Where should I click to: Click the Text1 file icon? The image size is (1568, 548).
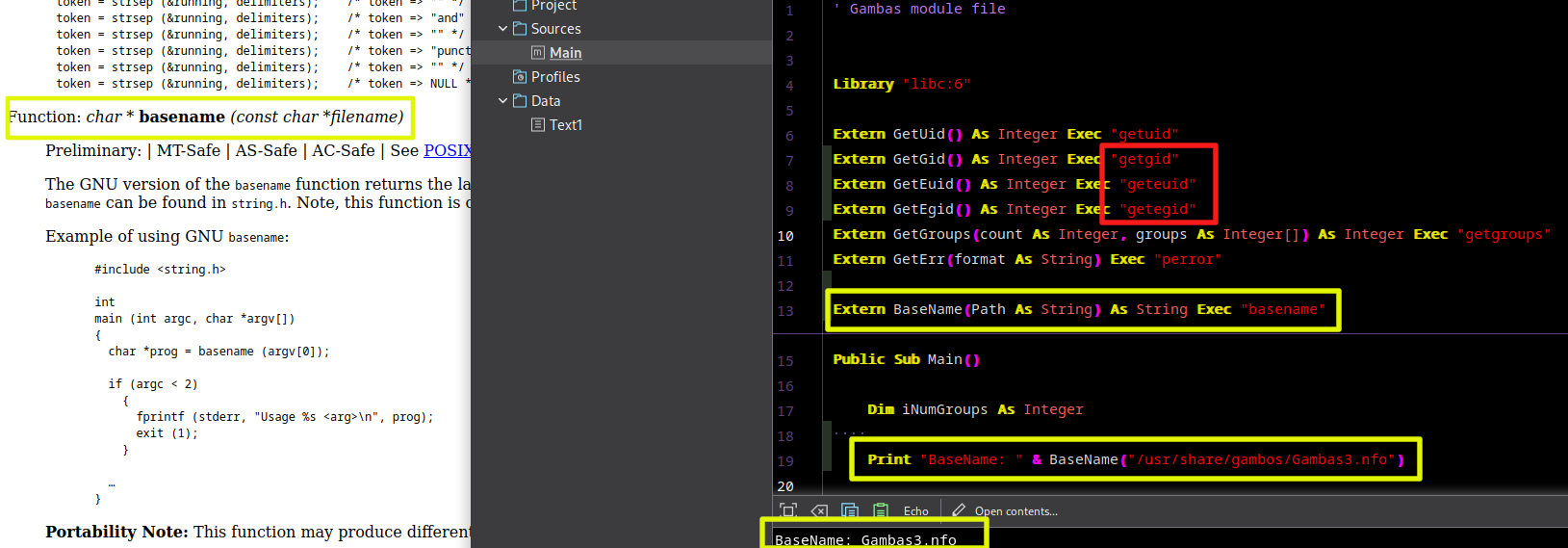(538, 125)
